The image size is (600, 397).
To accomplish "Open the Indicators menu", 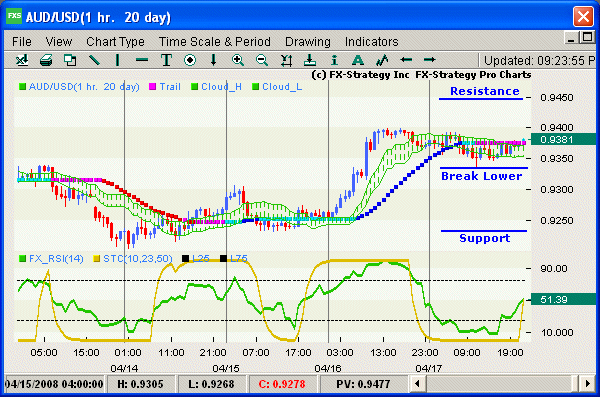I will point(372,41).
